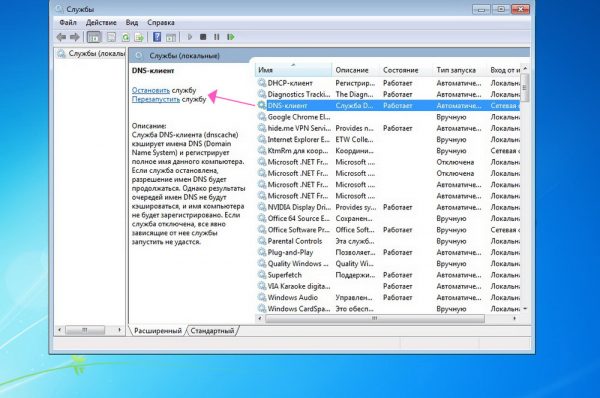This screenshot has height=398, width=600.
Task: Select the Windows Audio service icon
Action: click(262, 297)
